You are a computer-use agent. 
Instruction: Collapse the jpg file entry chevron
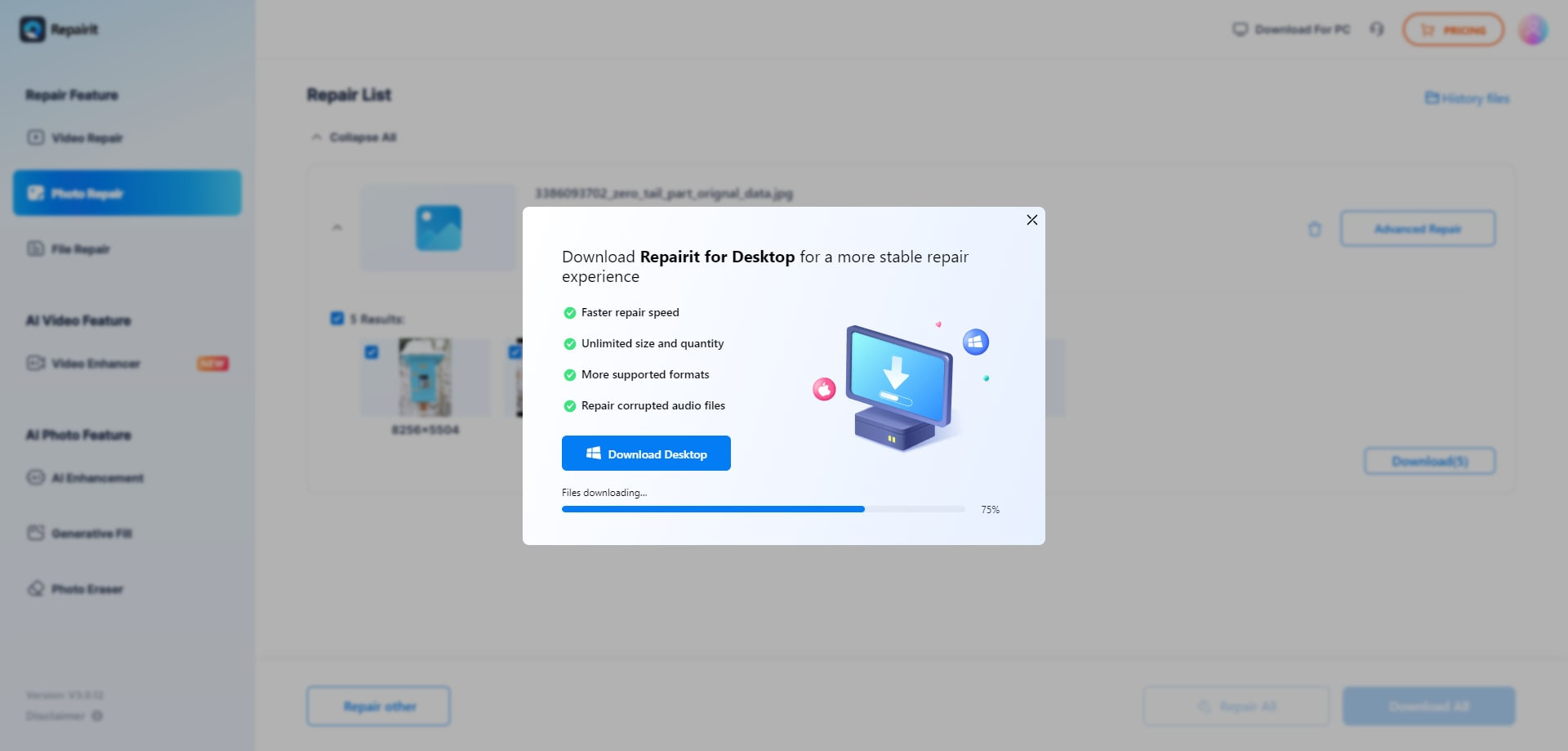pos(336,227)
